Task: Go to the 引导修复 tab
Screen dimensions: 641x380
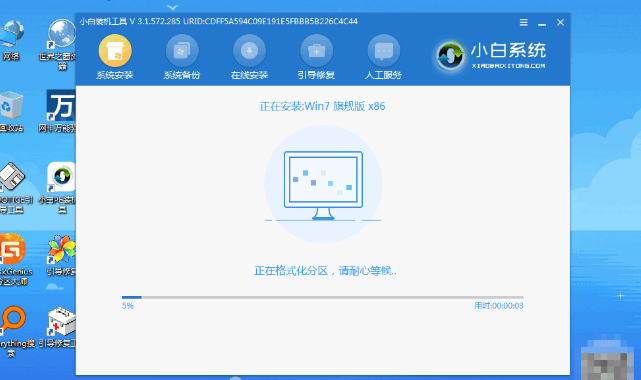Action: click(316, 58)
